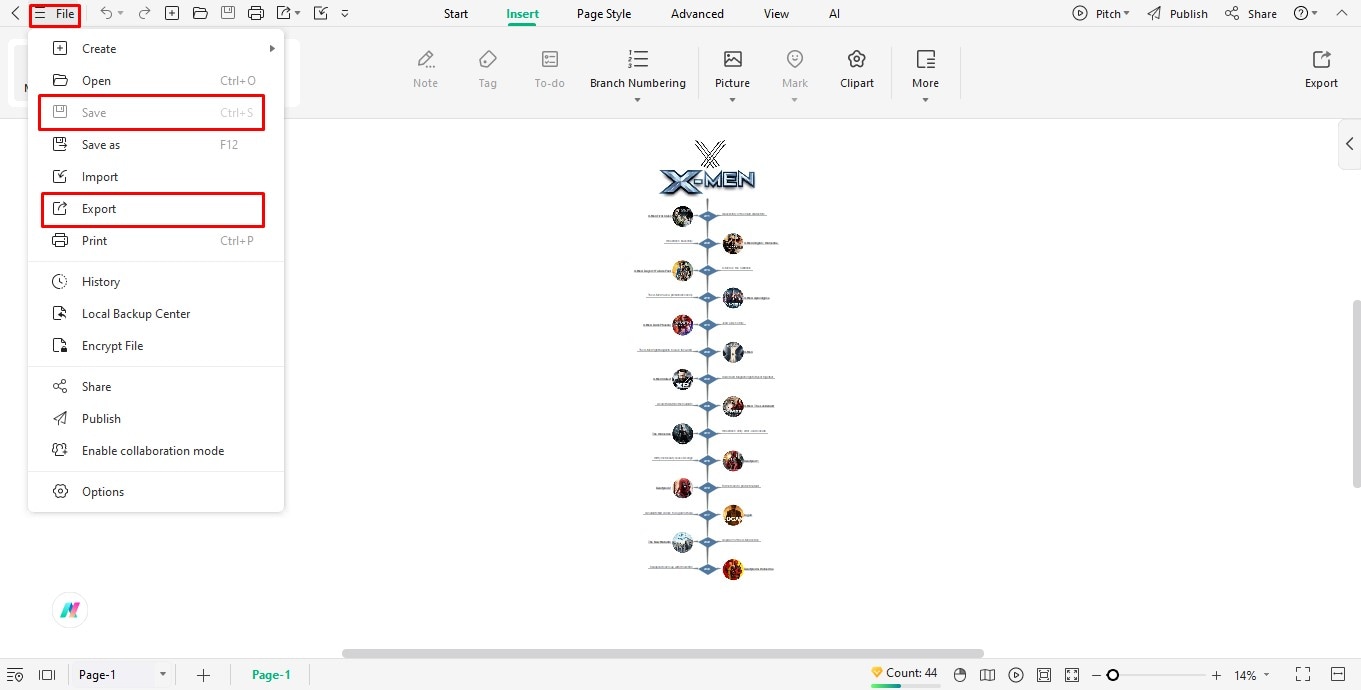The image size is (1361, 690).
Task: Expand the right side panel arrow
Action: pos(1349,144)
